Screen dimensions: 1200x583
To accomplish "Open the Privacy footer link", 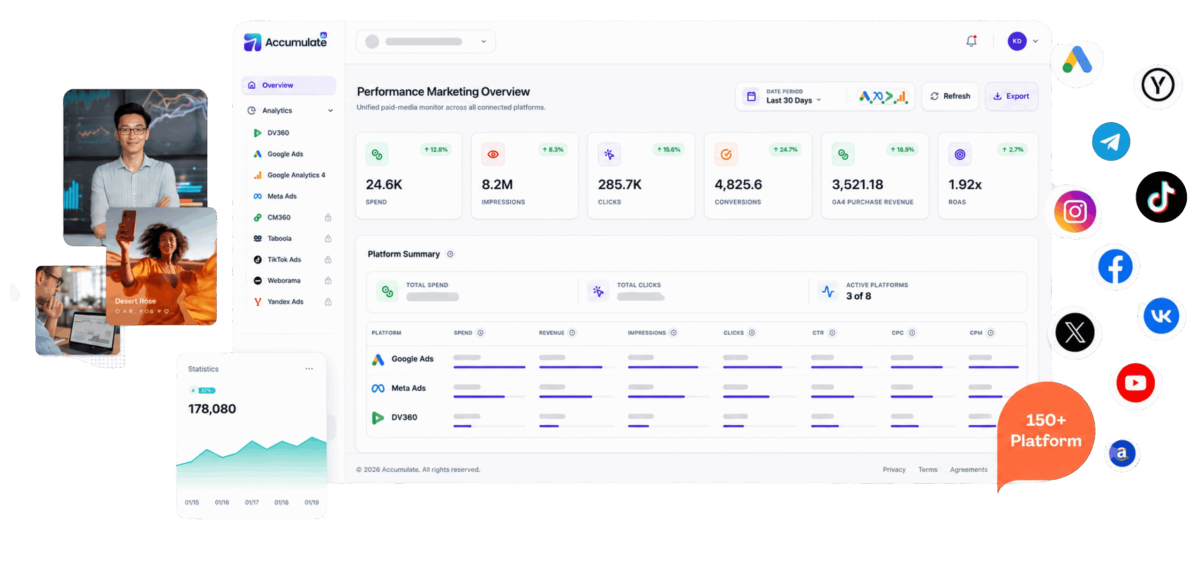I will [x=894, y=469].
